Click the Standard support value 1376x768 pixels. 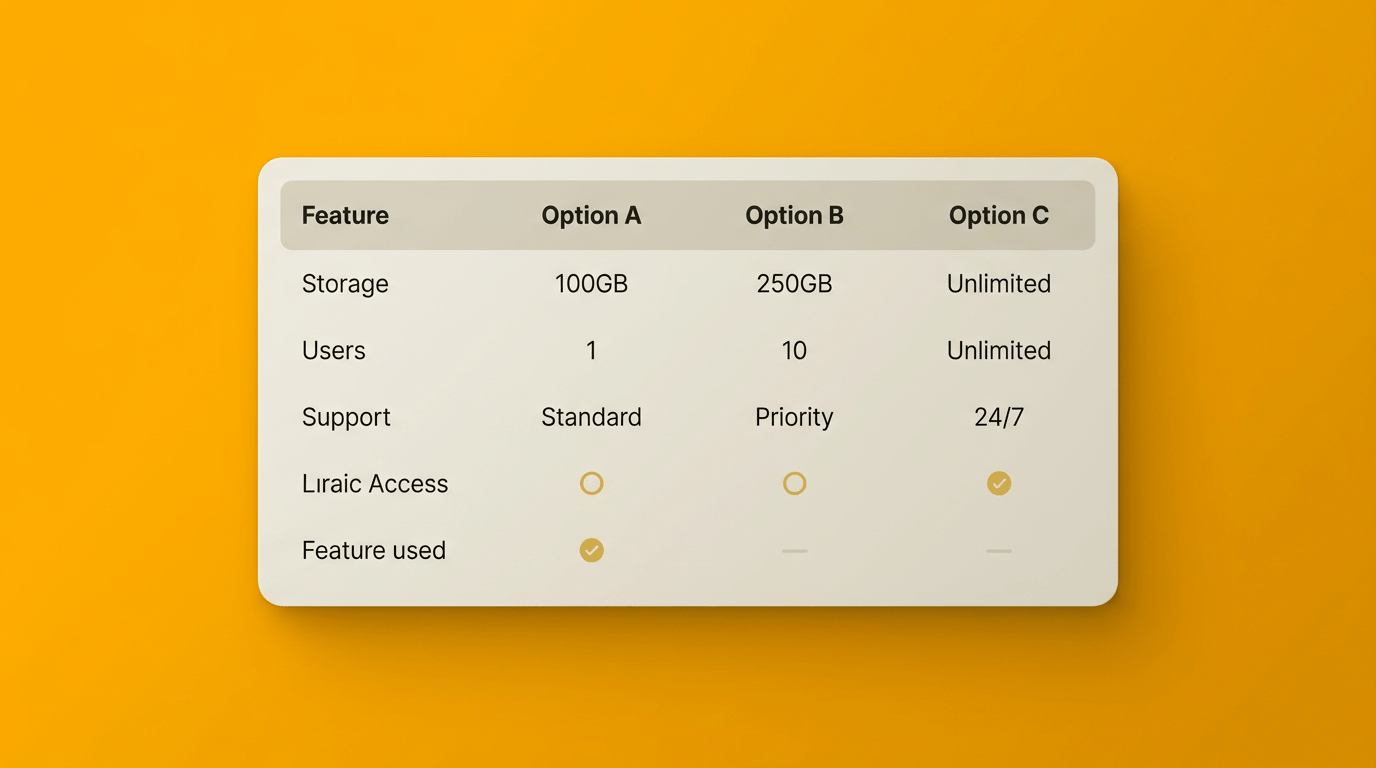point(591,417)
